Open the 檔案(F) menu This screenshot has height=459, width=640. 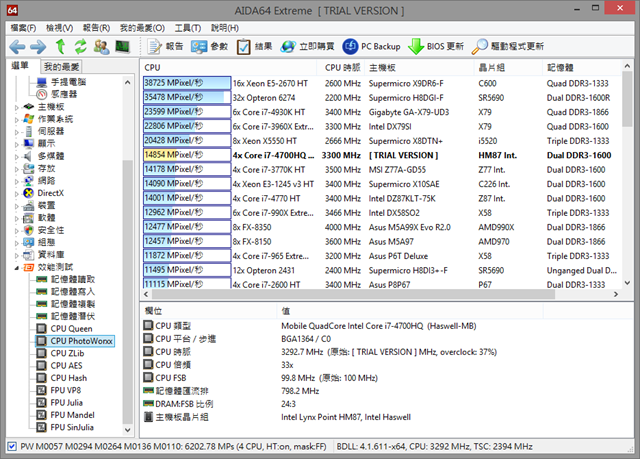(x=23, y=28)
